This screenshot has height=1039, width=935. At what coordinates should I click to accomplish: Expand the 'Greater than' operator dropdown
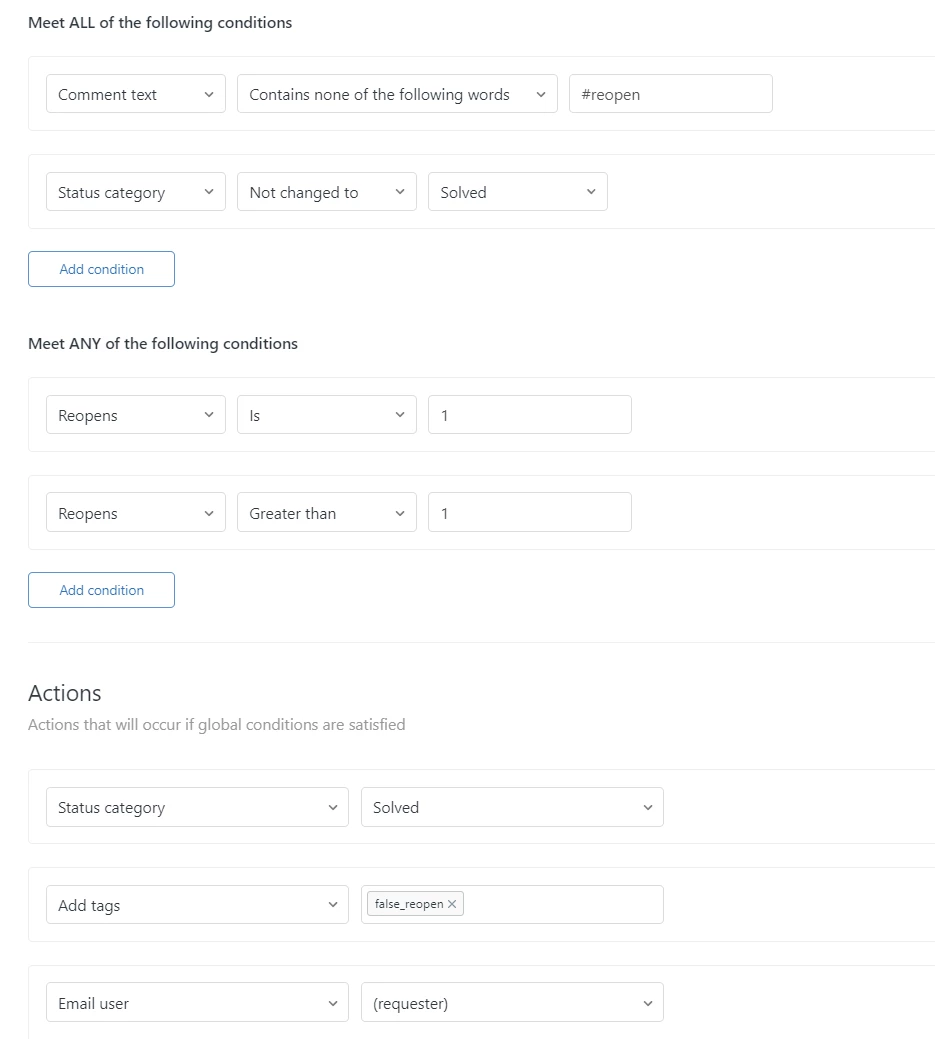[326, 514]
